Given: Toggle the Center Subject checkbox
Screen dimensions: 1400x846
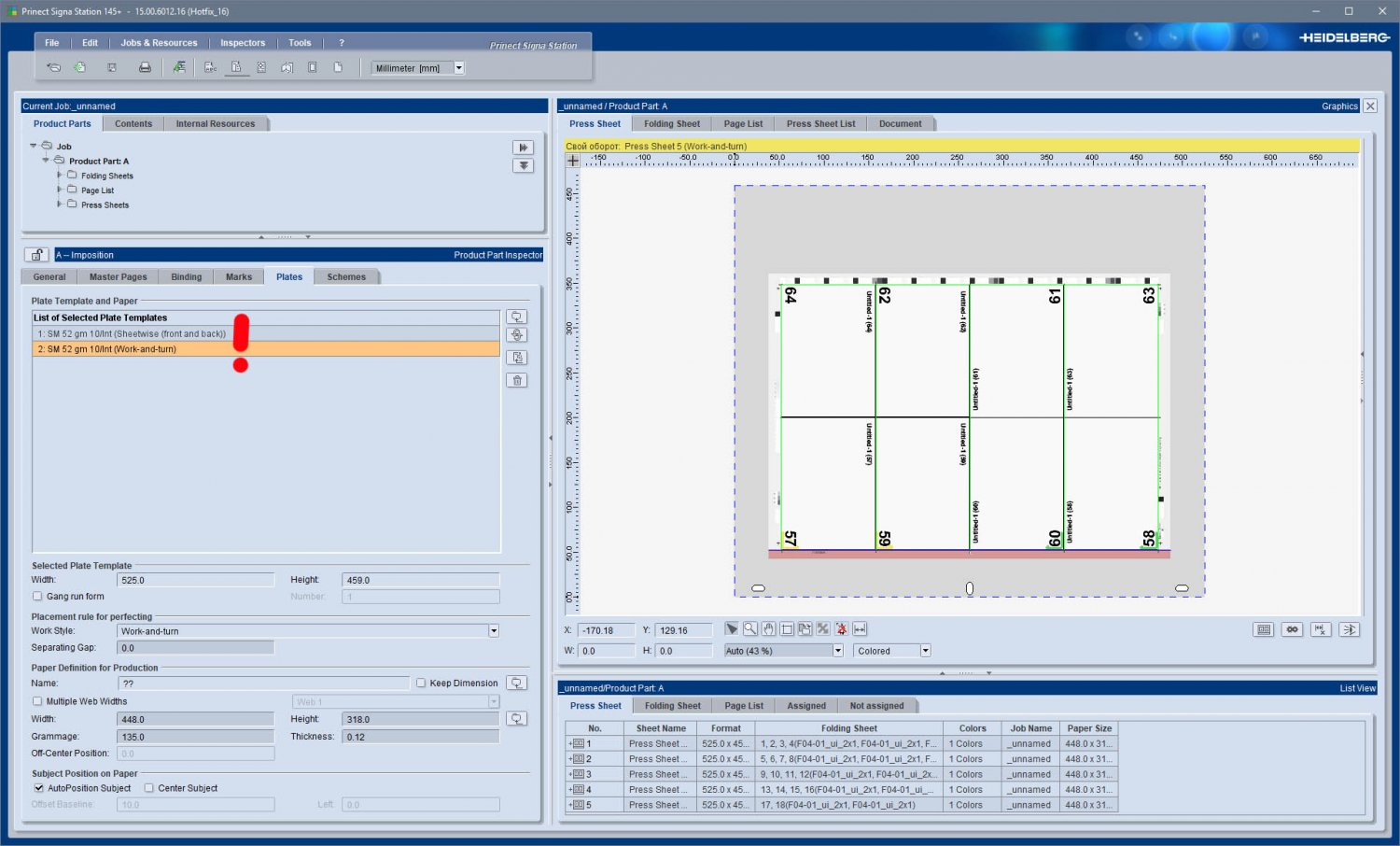Looking at the screenshot, I should pyautogui.click(x=149, y=788).
